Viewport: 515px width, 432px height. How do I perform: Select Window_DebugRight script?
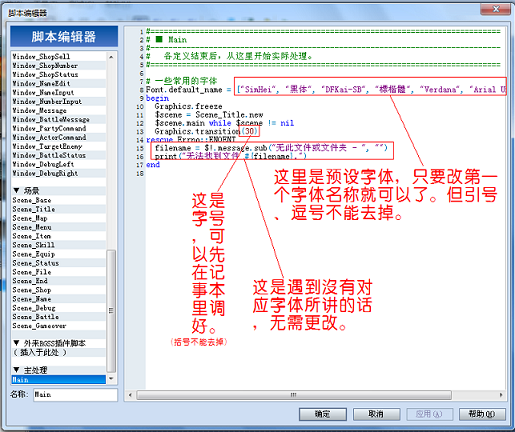[59, 173]
